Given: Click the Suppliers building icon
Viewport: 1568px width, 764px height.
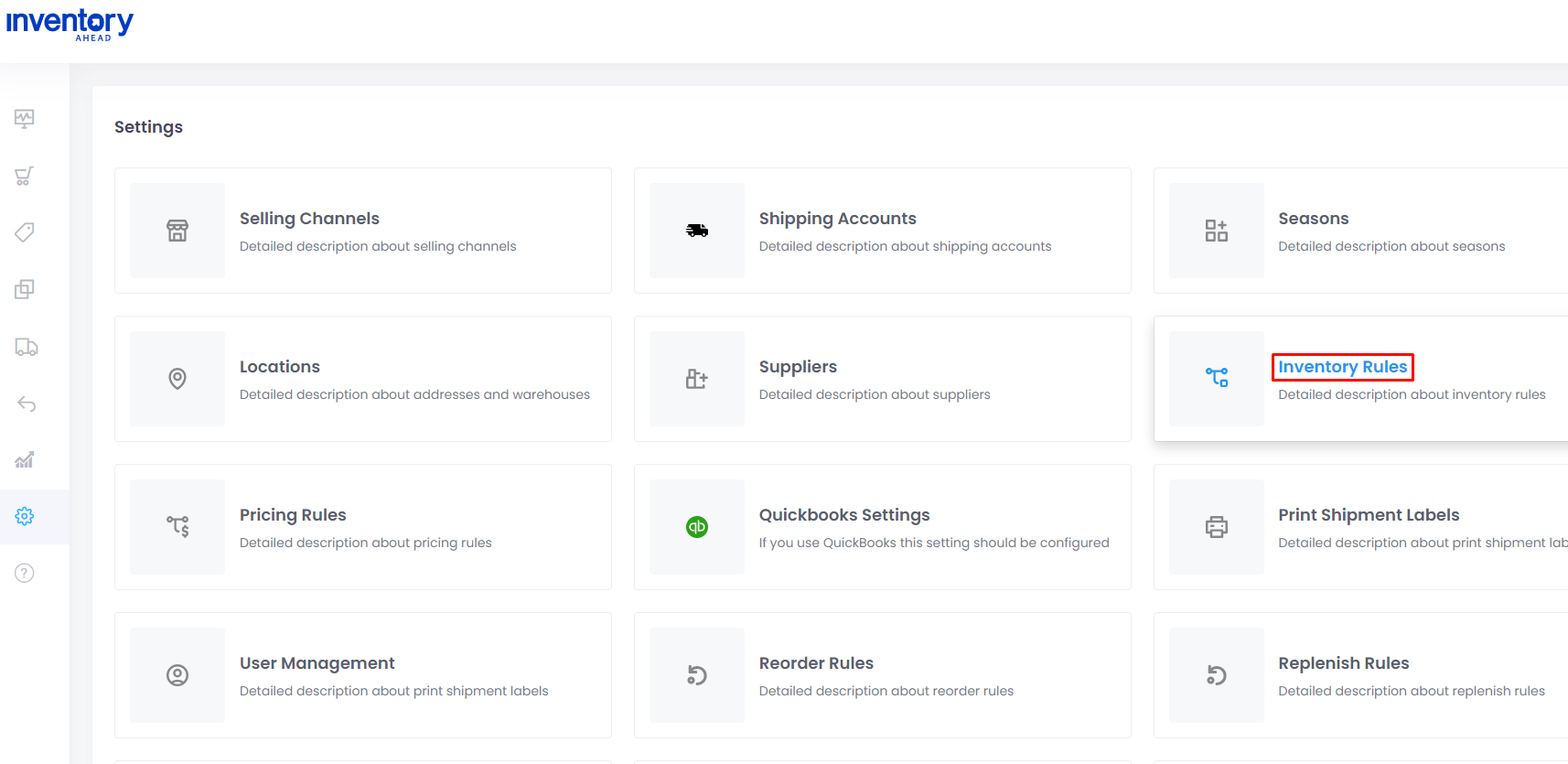Looking at the screenshot, I should tap(697, 379).
